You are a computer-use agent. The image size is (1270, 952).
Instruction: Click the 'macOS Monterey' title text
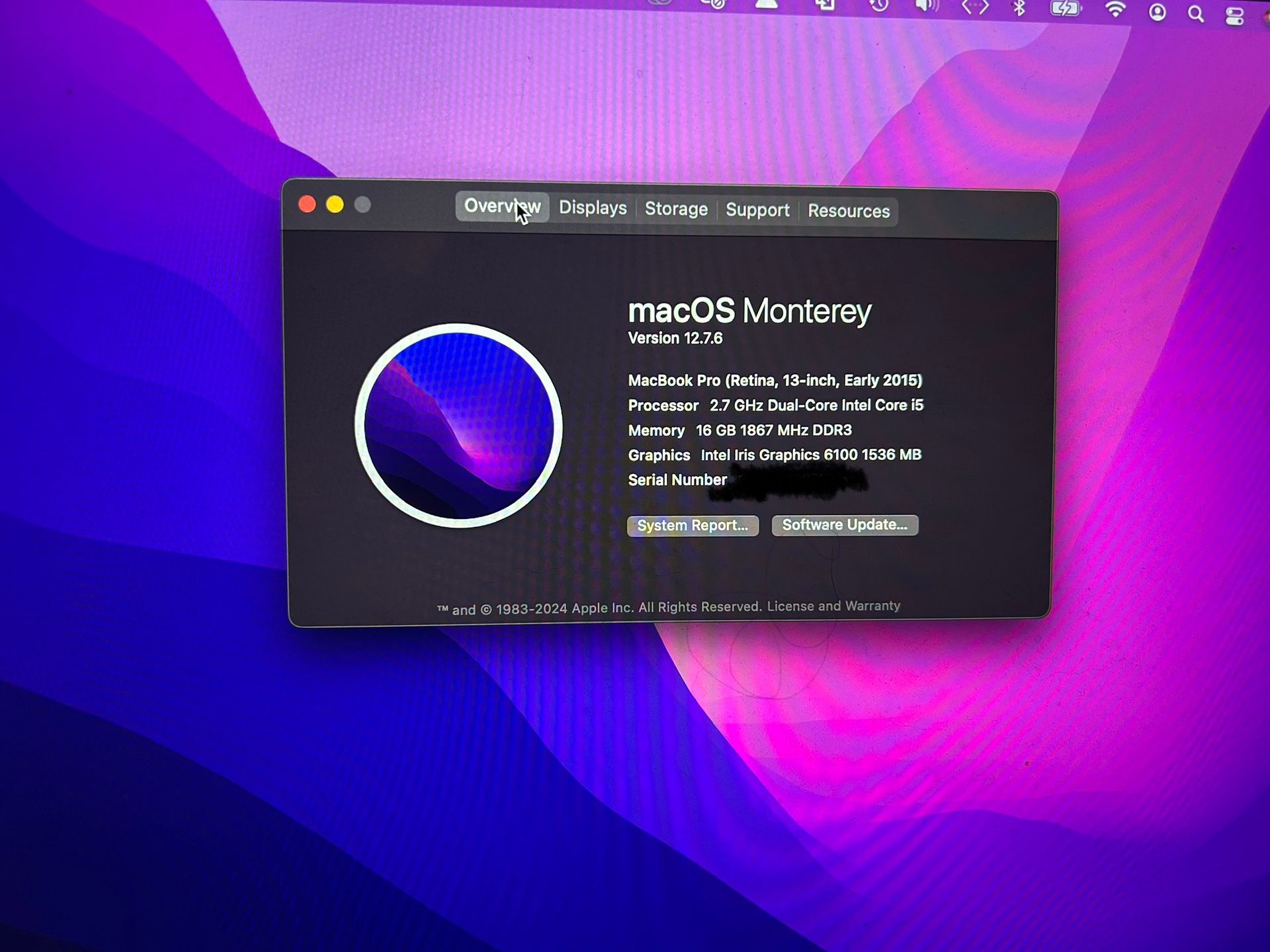pyautogui.click(x=749, y=311)
